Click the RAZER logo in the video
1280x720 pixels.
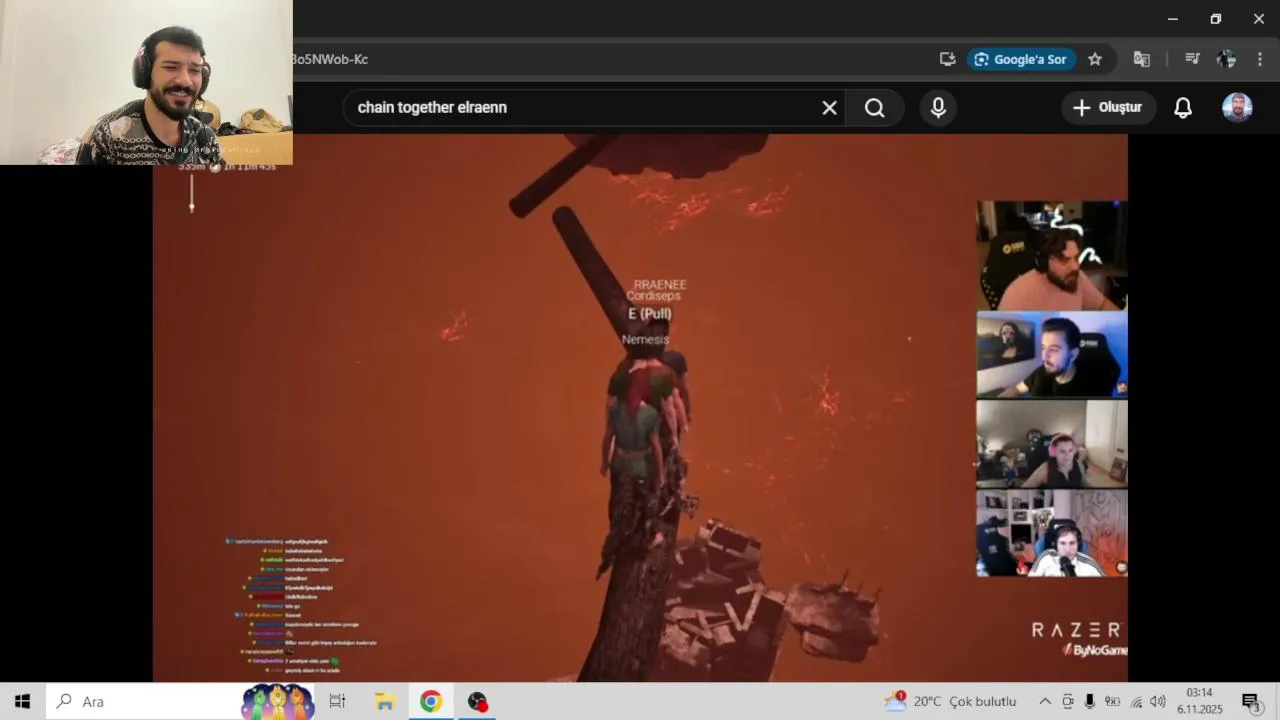1076,630
